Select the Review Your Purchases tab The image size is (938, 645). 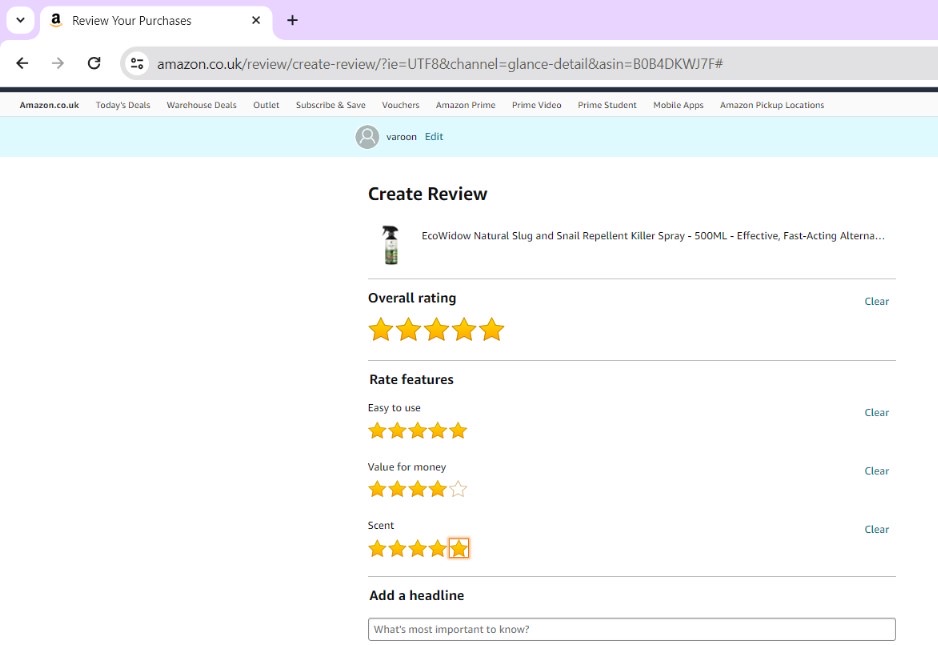[156, 20]
